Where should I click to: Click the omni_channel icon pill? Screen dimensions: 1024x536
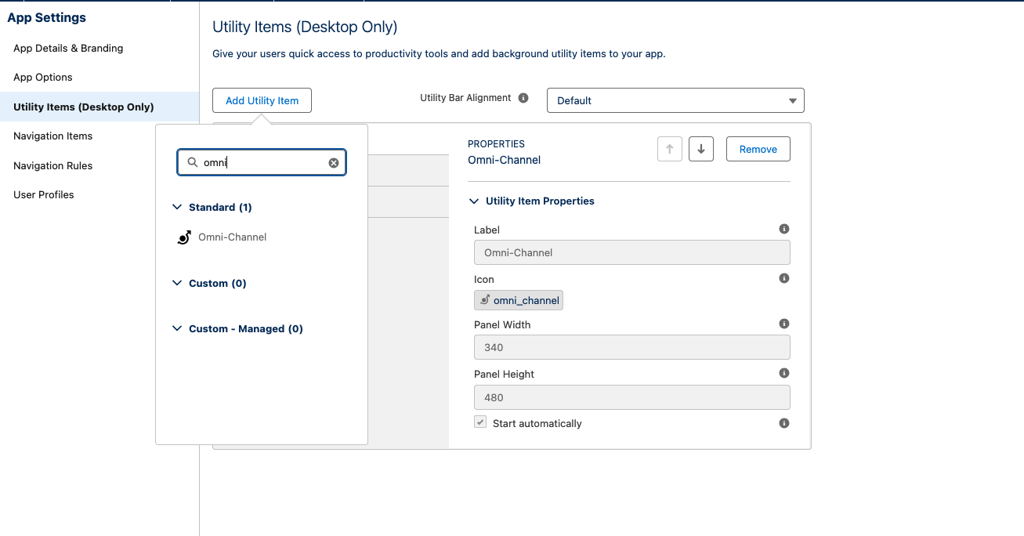[519, 300]
